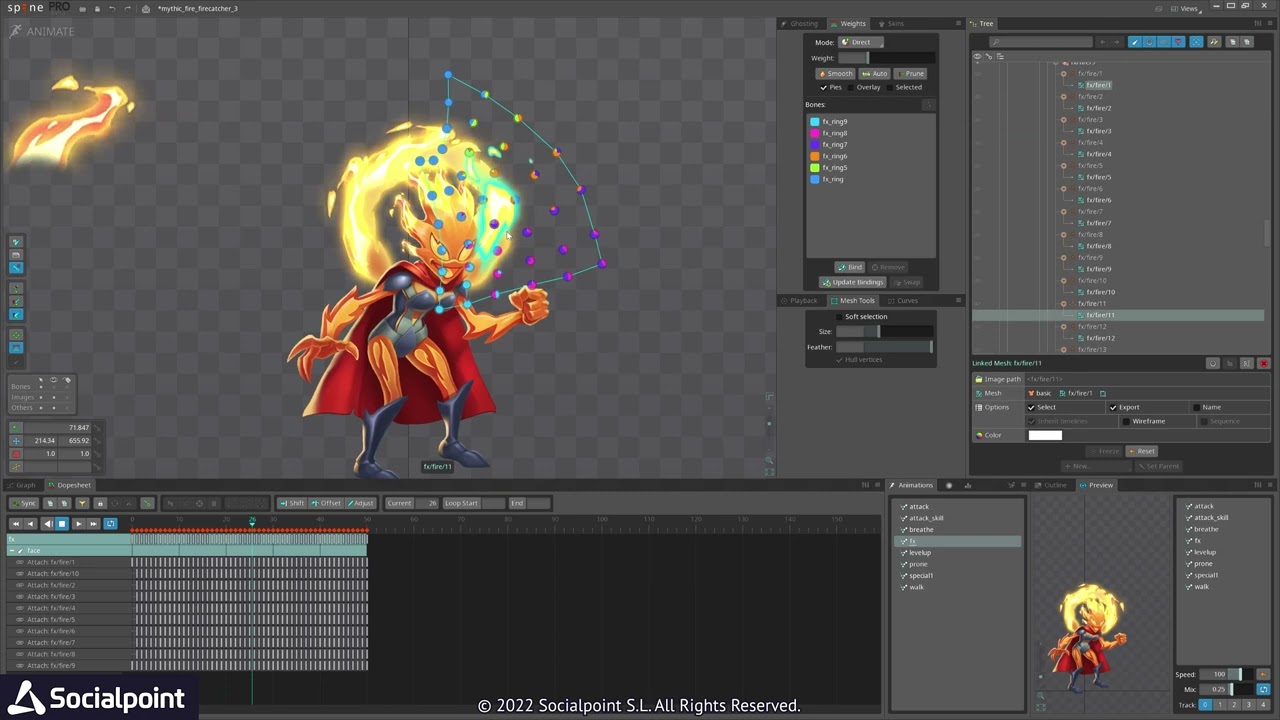
Task: Toggle the lock icon in dopesheet toolbar
Action: (100, 503)
